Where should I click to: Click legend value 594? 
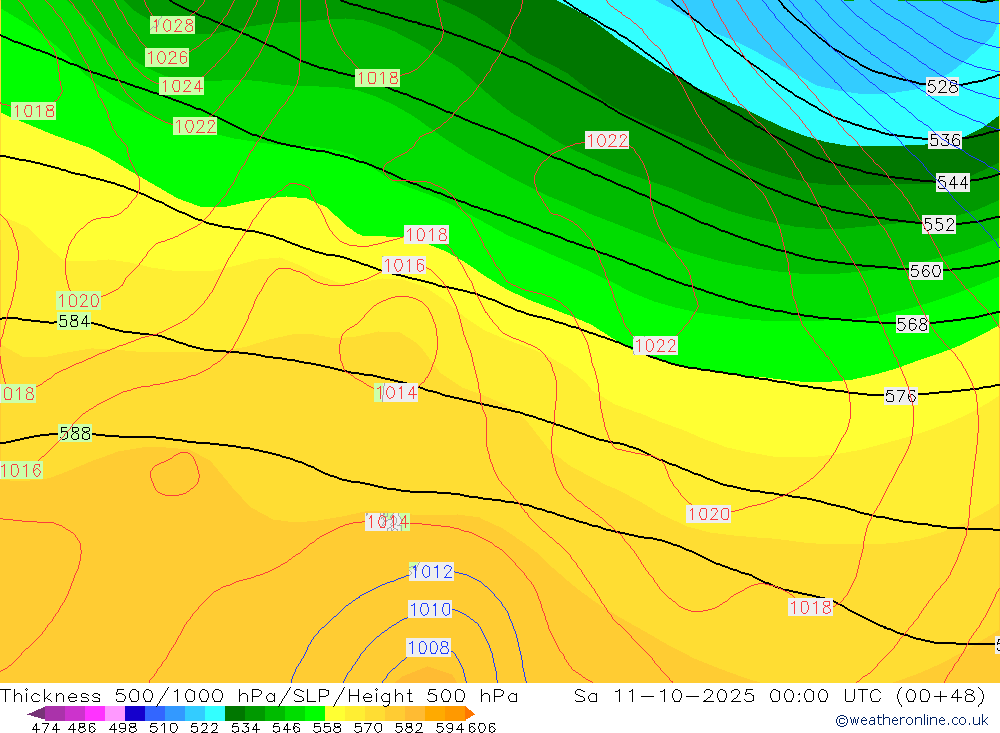[450, 727]
